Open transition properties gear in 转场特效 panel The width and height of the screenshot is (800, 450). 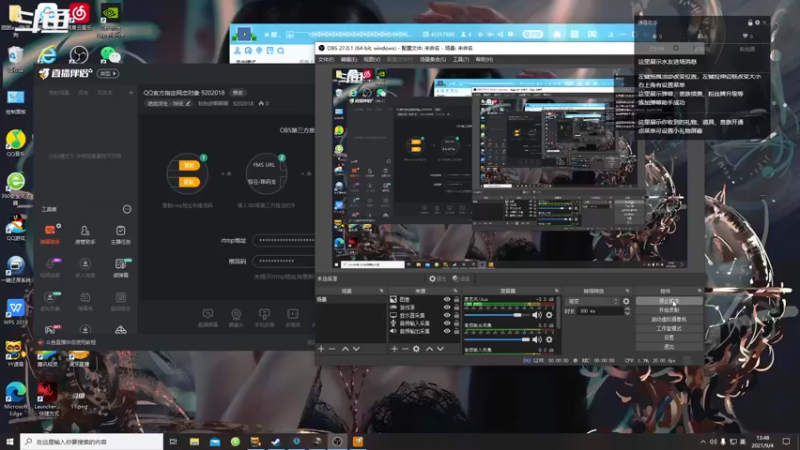point(626,302)
